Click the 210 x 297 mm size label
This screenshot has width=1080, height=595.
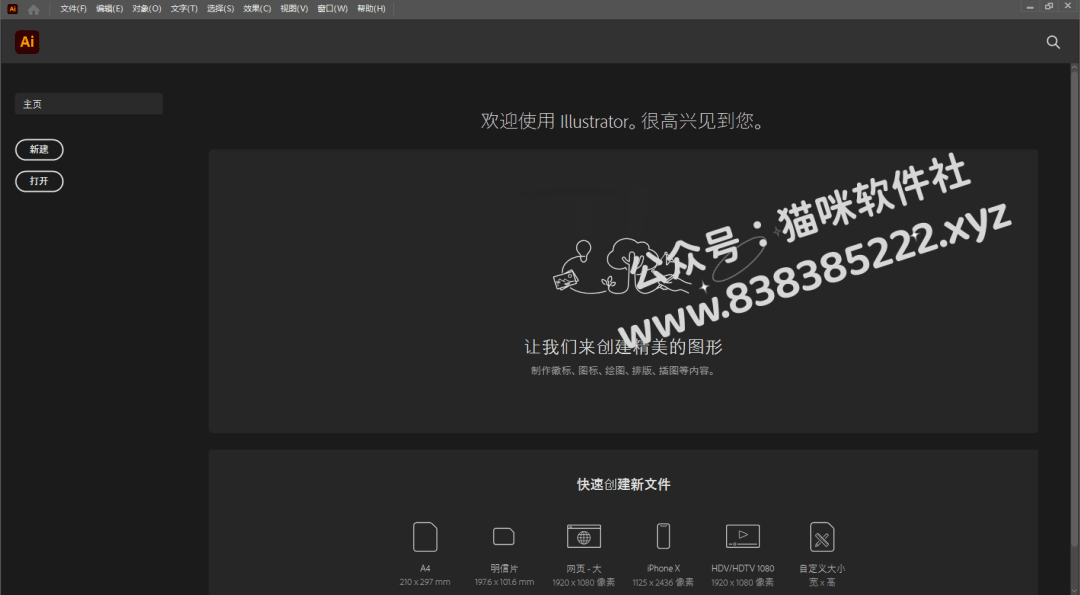click(x=425, y=583)
